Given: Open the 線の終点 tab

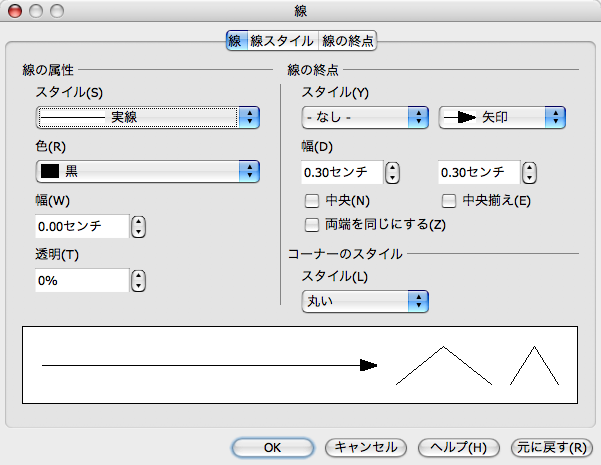Looking at the screenshot, I should pyautogui.click(x=347, y=41).
